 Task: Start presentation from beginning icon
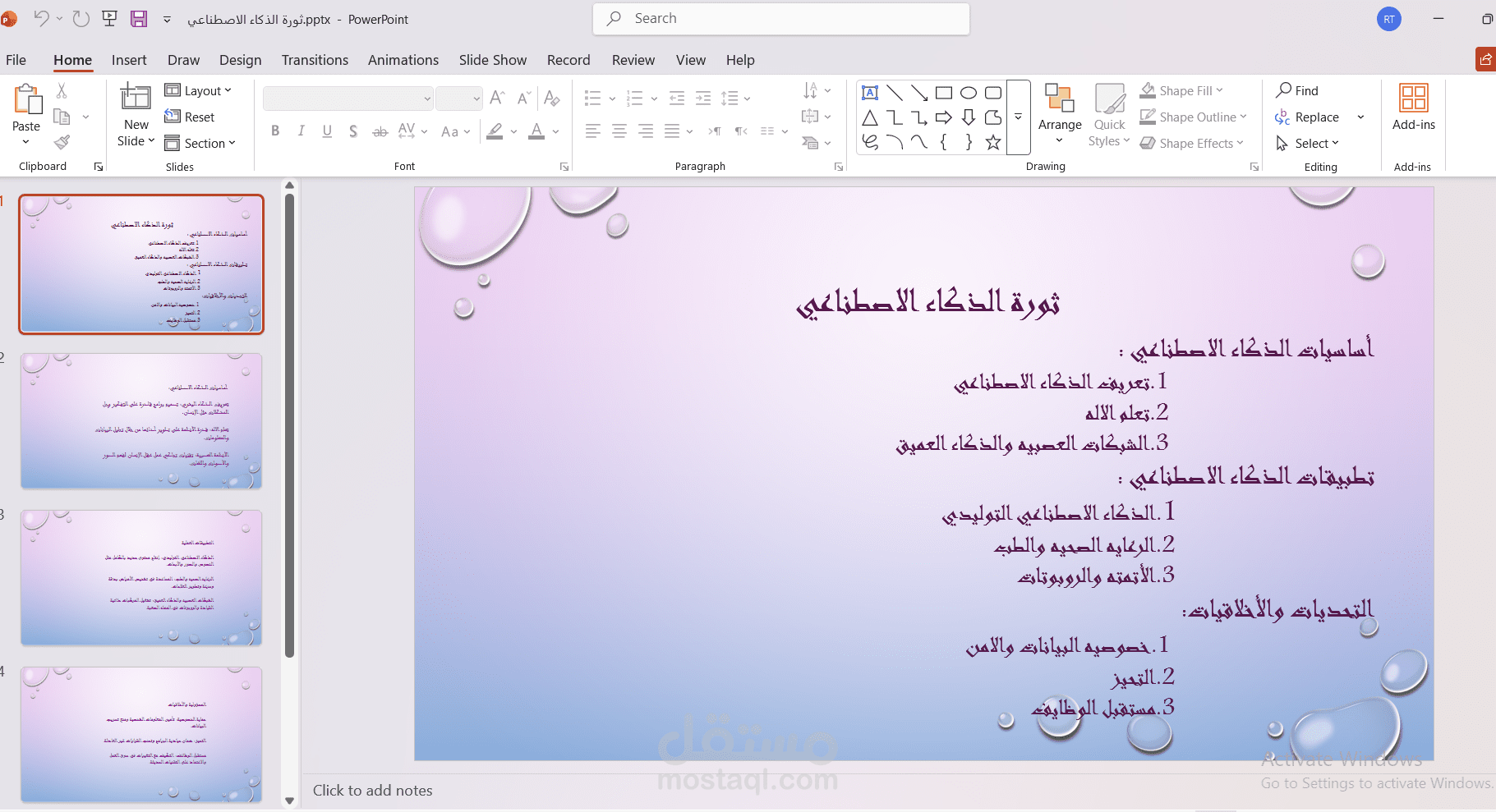tap(109, 19)
